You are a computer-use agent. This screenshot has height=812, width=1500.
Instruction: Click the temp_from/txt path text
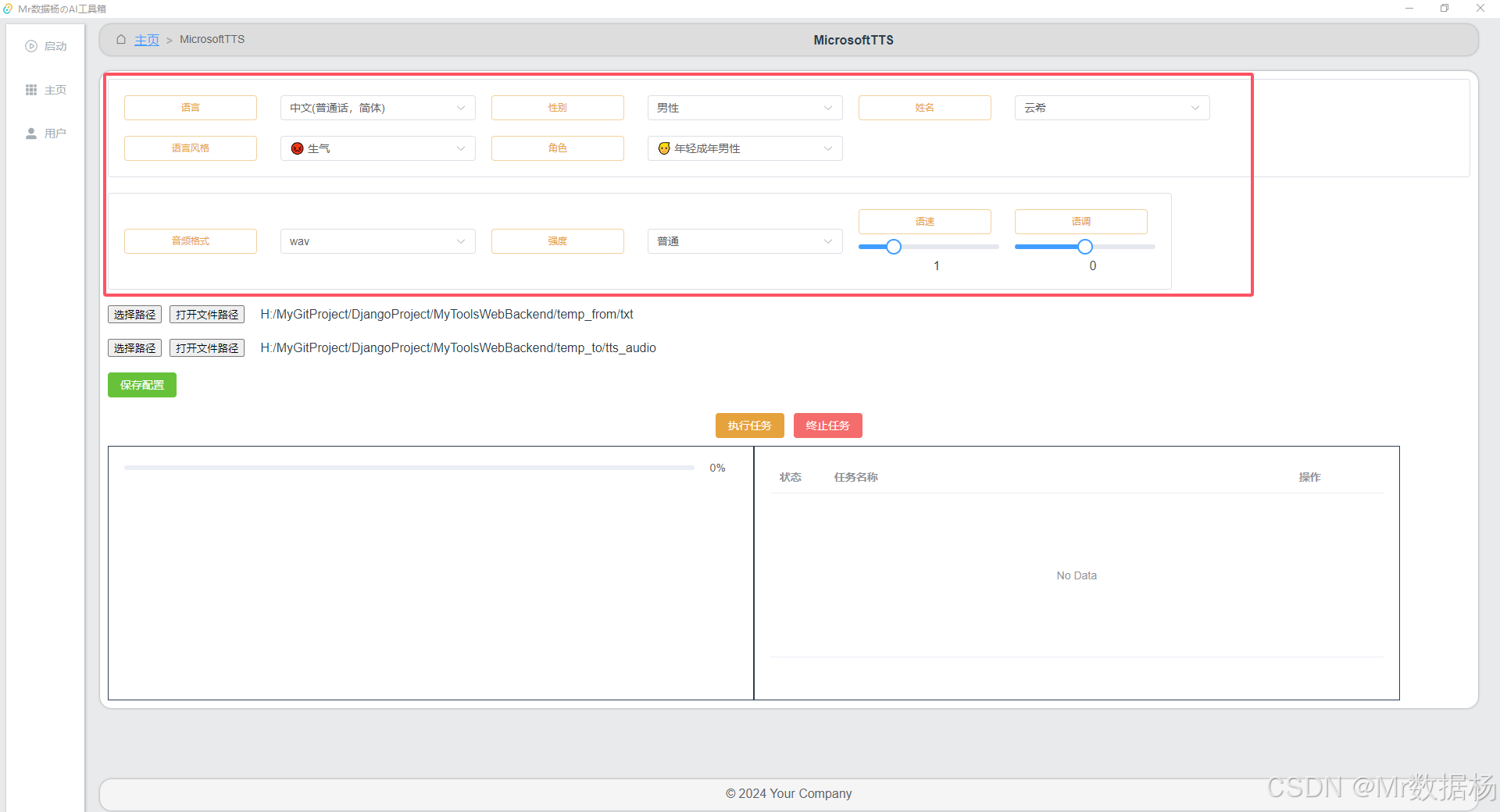[447, 315]
